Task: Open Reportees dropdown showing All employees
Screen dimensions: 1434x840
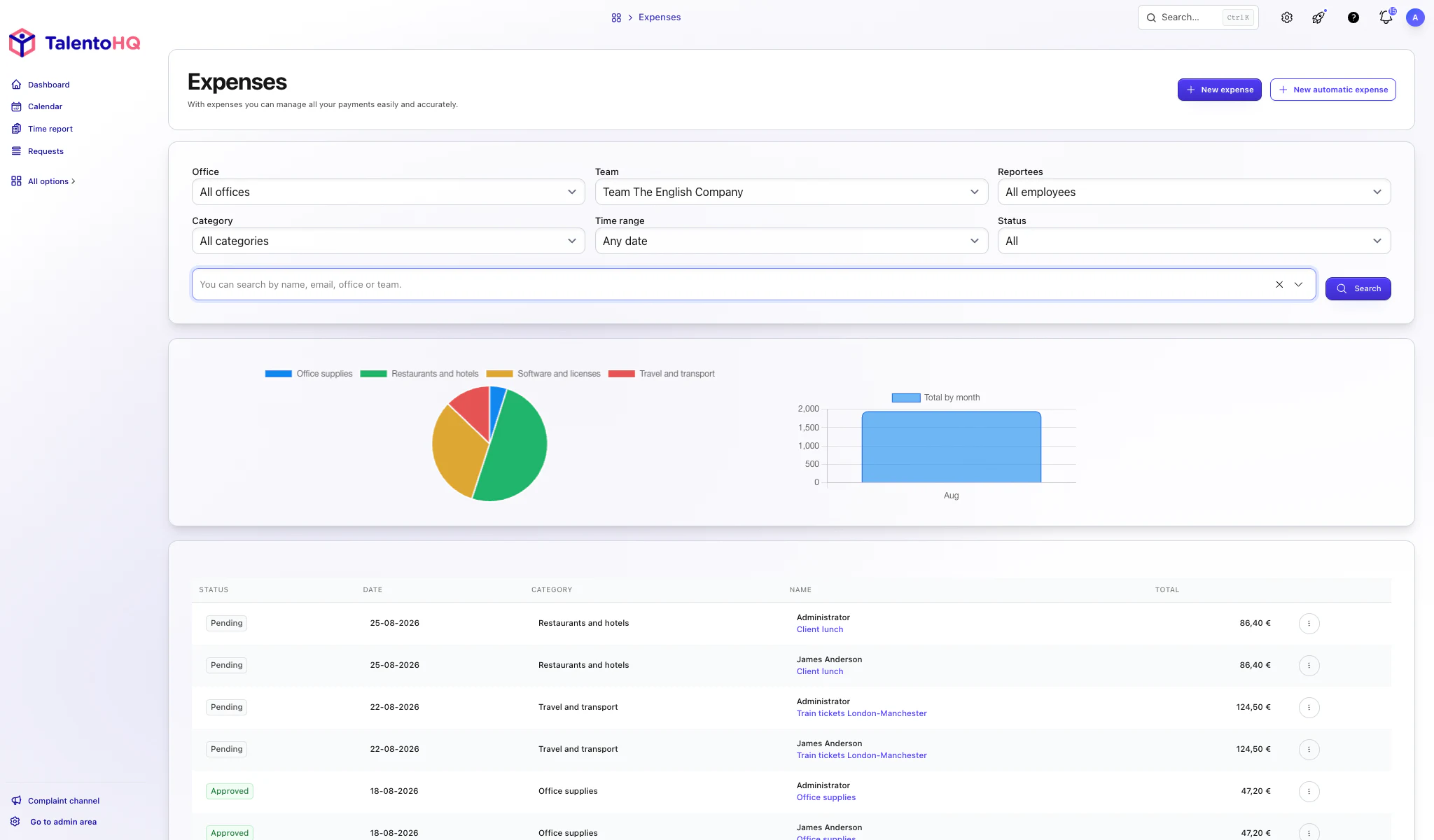Action: click(x=1194, y=192)
